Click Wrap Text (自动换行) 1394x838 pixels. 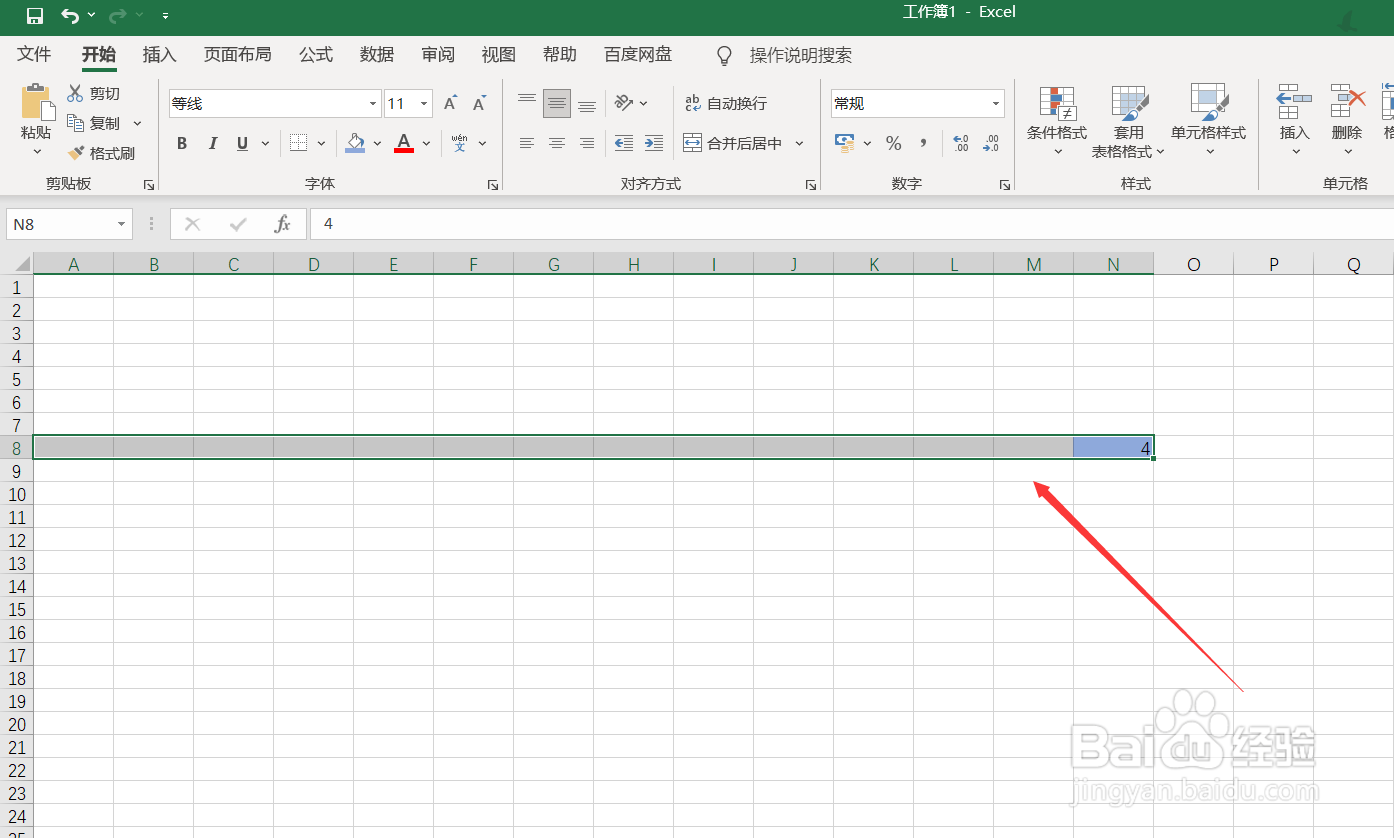tap(726, 103)
